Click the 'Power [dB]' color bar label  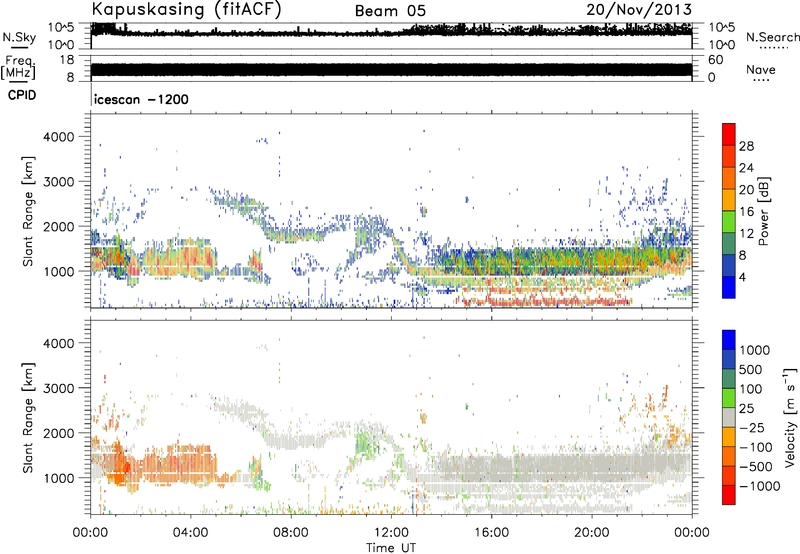click(763, 211)
